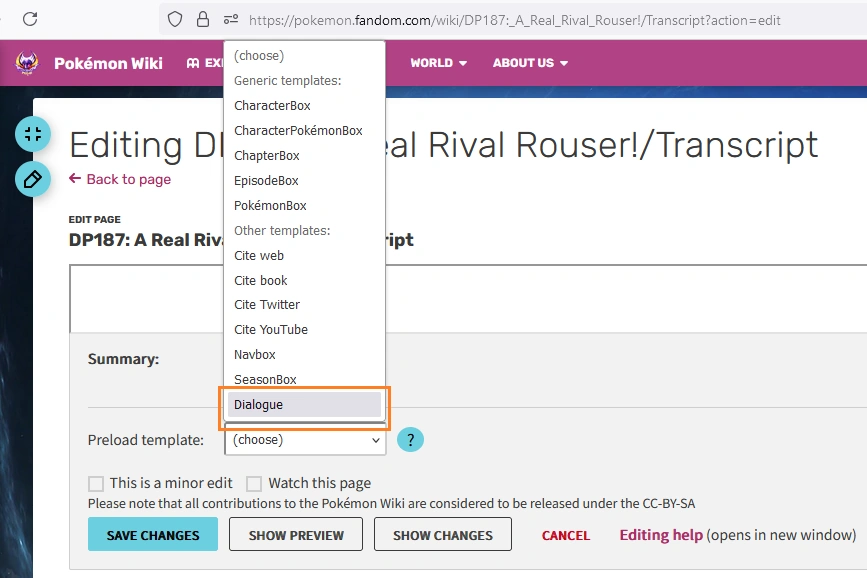This screenshot has height=578, width=867.
Task: Open the tracking protection shield icon
Action: (175, 20)
